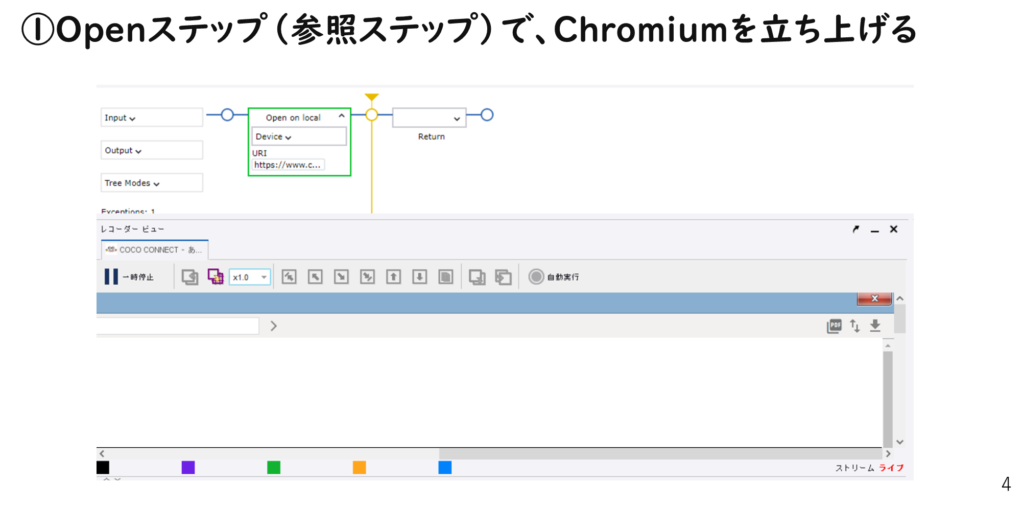Collapse the Open on local step
1024x509 pixels.
pos(341,118)
